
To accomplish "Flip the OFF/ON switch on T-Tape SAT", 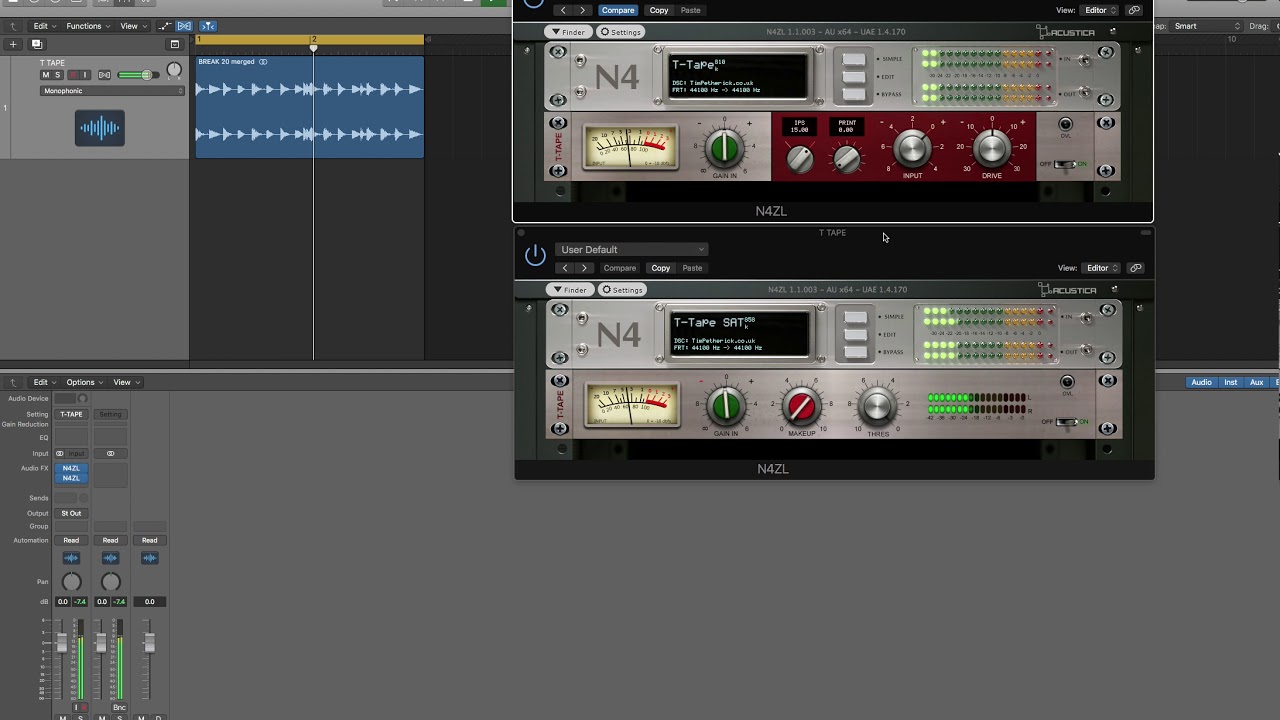I will click(1068, 422).
